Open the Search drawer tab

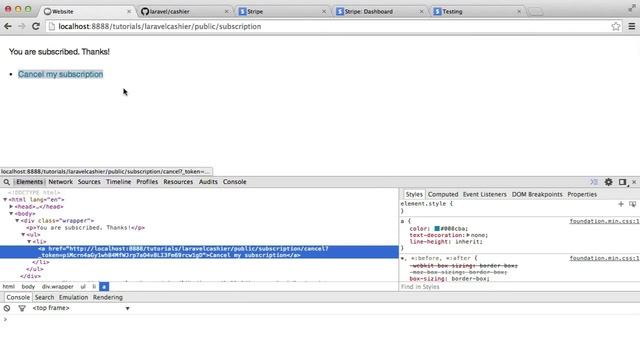(44, 298)
